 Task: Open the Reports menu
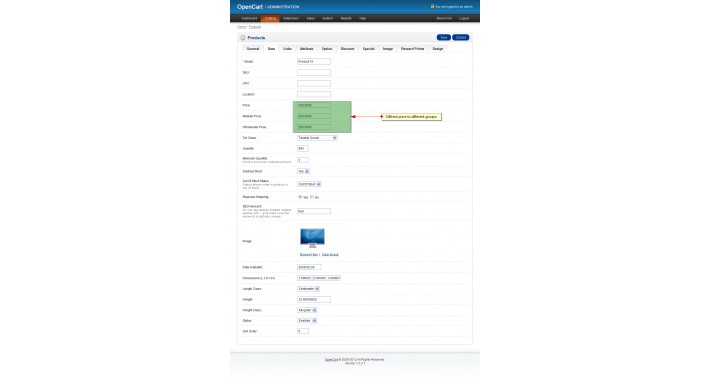point(346,19)
